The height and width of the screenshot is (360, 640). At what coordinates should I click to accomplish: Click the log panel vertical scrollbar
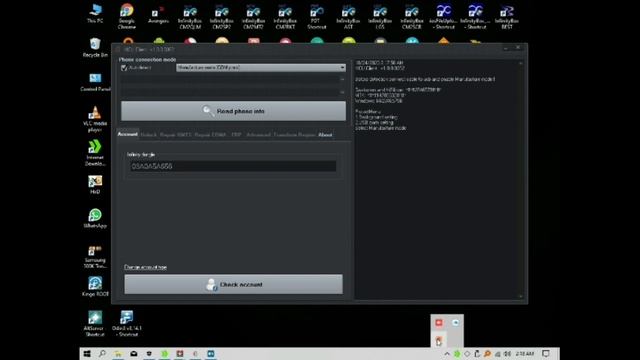pos(520,180)
